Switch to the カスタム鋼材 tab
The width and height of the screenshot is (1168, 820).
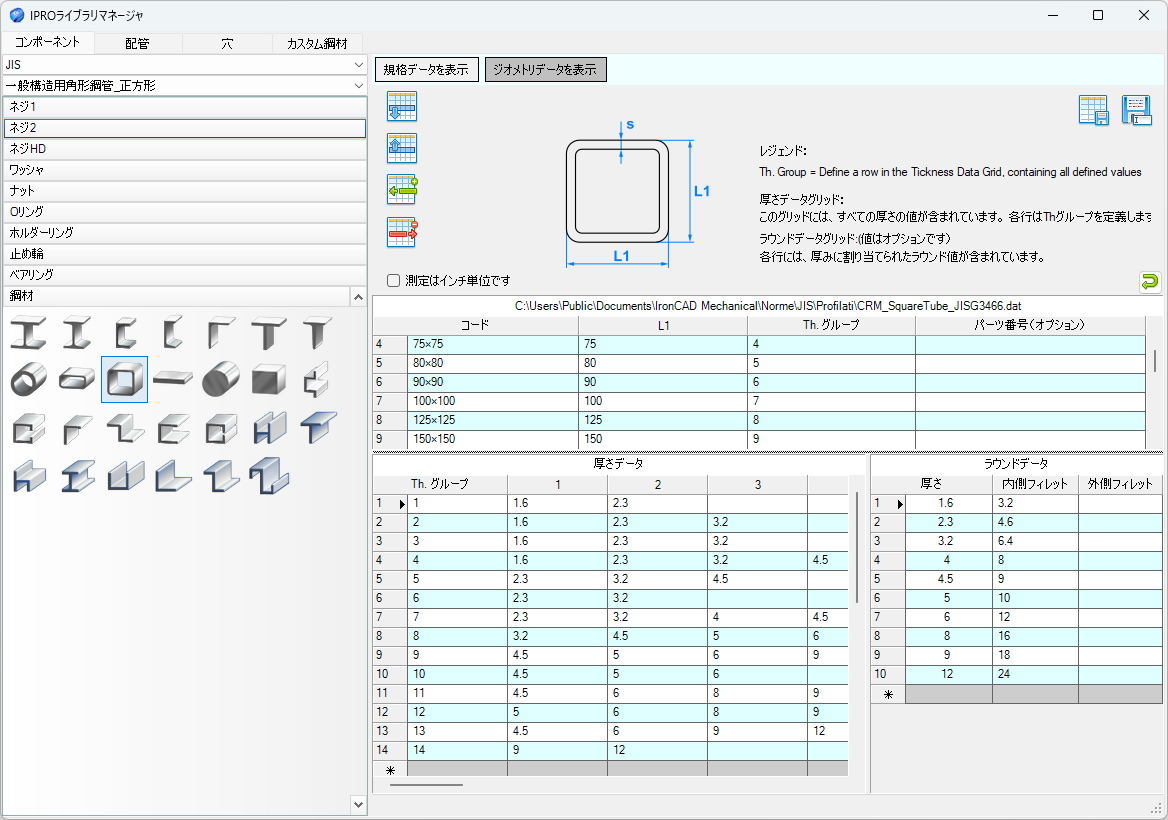pos(317,44)
